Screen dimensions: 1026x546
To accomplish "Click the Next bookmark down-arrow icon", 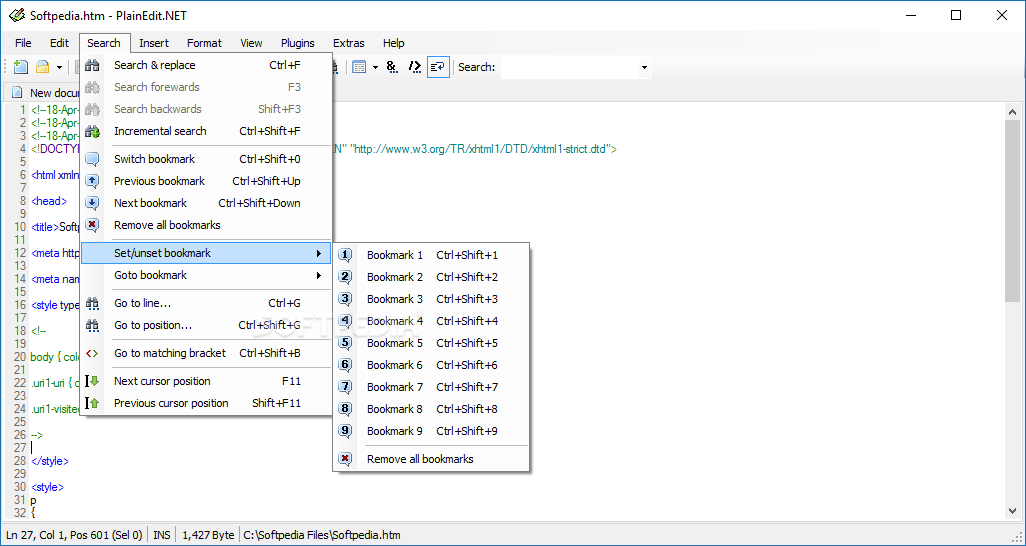I will tap(92, 203).
